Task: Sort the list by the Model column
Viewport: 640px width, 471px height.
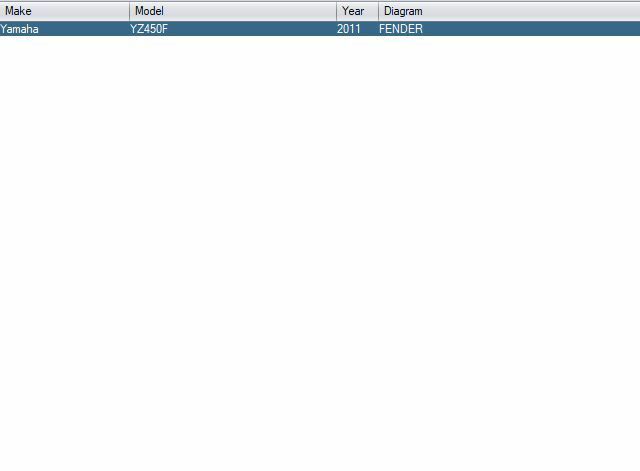Action: 232,11
